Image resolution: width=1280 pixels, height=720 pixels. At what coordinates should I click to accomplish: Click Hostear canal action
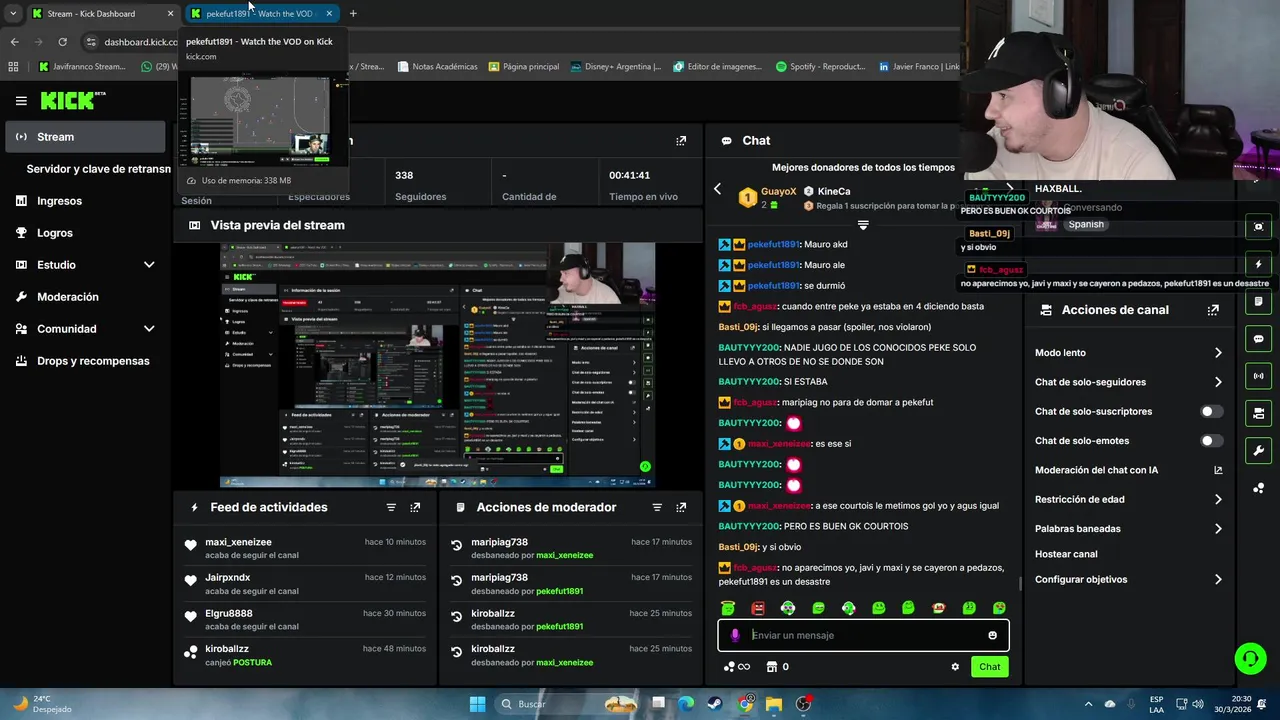click(1066, 554)
